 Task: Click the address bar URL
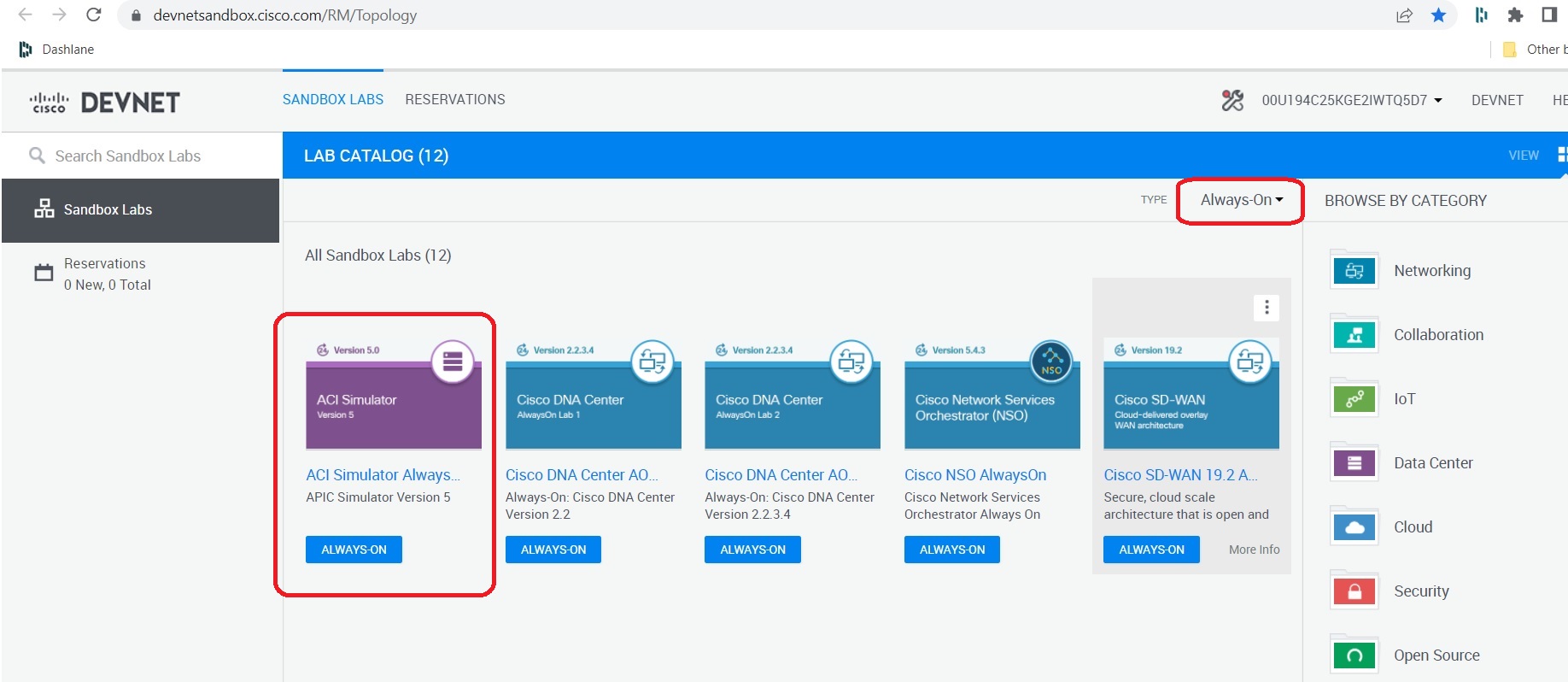284,15
